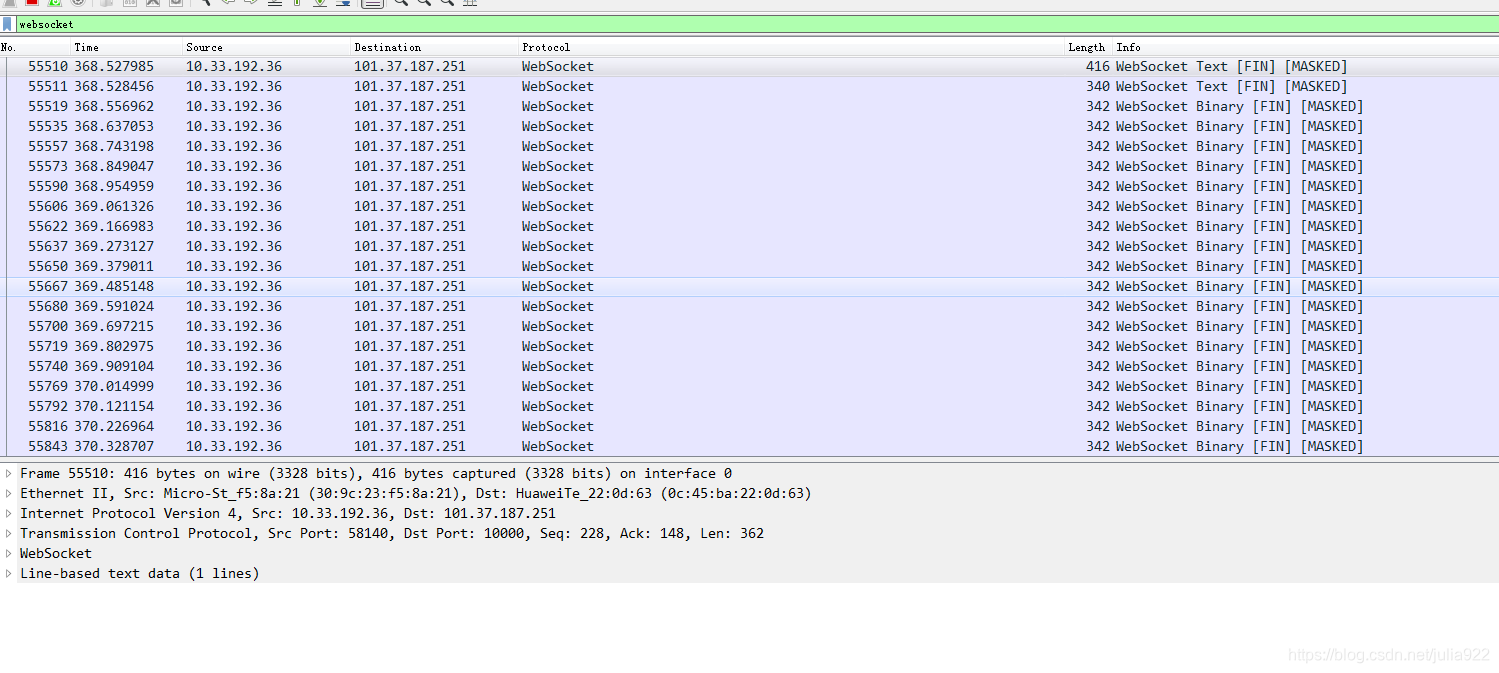Select packet number 55557

pos(749,146)
